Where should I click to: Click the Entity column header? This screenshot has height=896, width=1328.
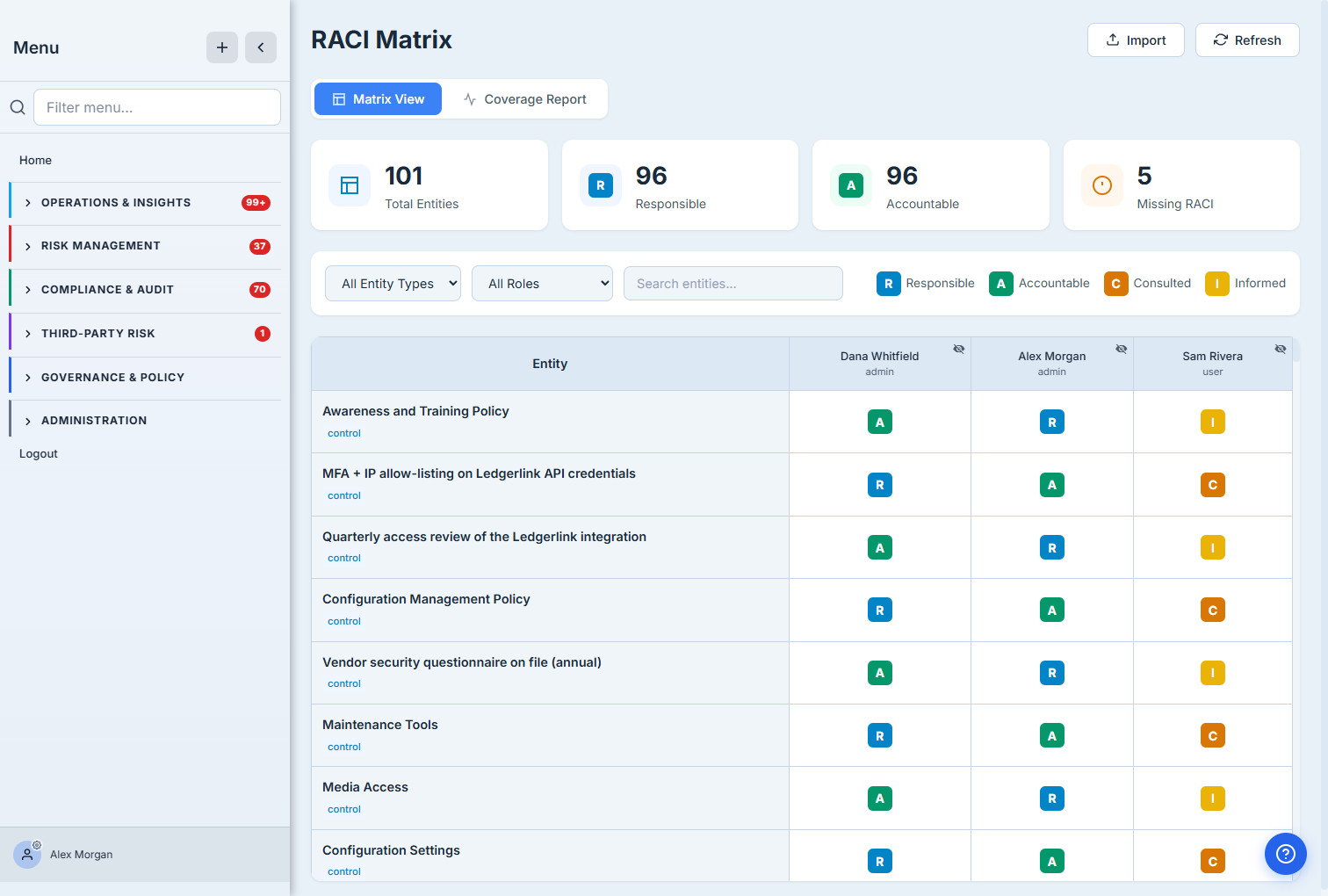coord(550,364)
